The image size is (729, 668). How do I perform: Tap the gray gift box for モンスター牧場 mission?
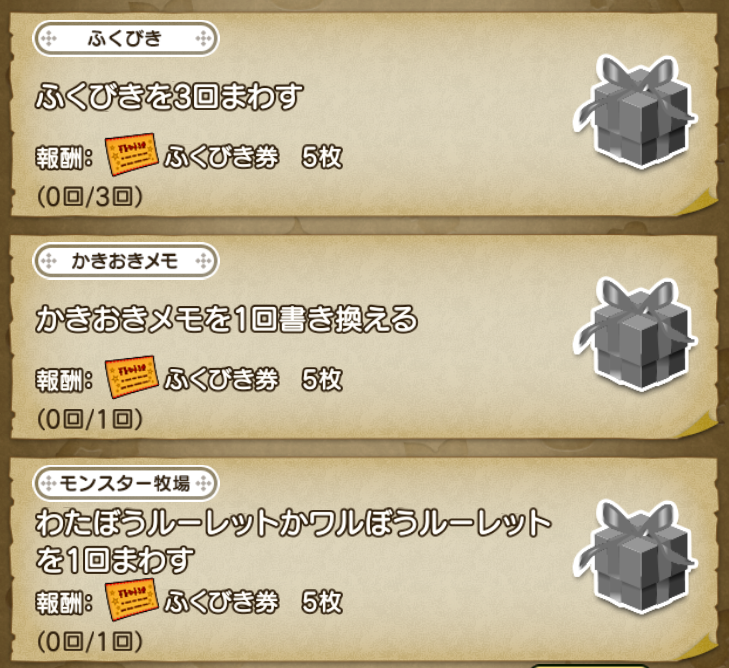click(635, 557)
